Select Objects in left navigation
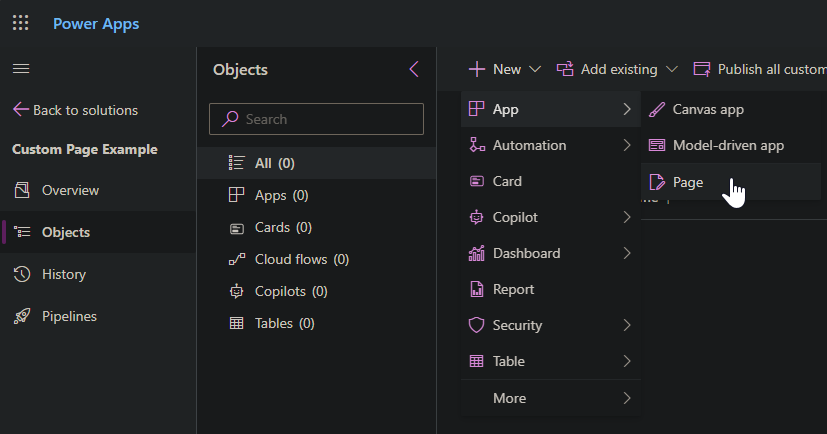The width and height of the screenshot is (827, 434). pyautogui.click(x=98, y=232)
